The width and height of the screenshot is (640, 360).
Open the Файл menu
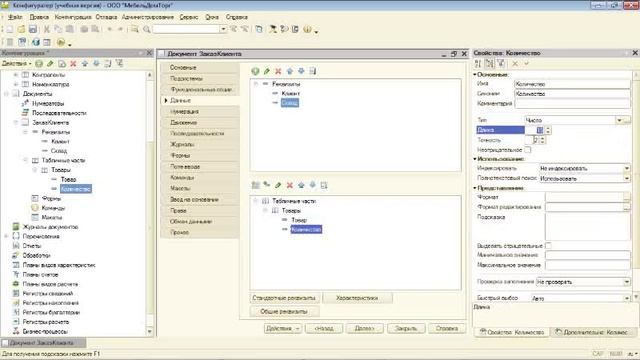(15, 17)
